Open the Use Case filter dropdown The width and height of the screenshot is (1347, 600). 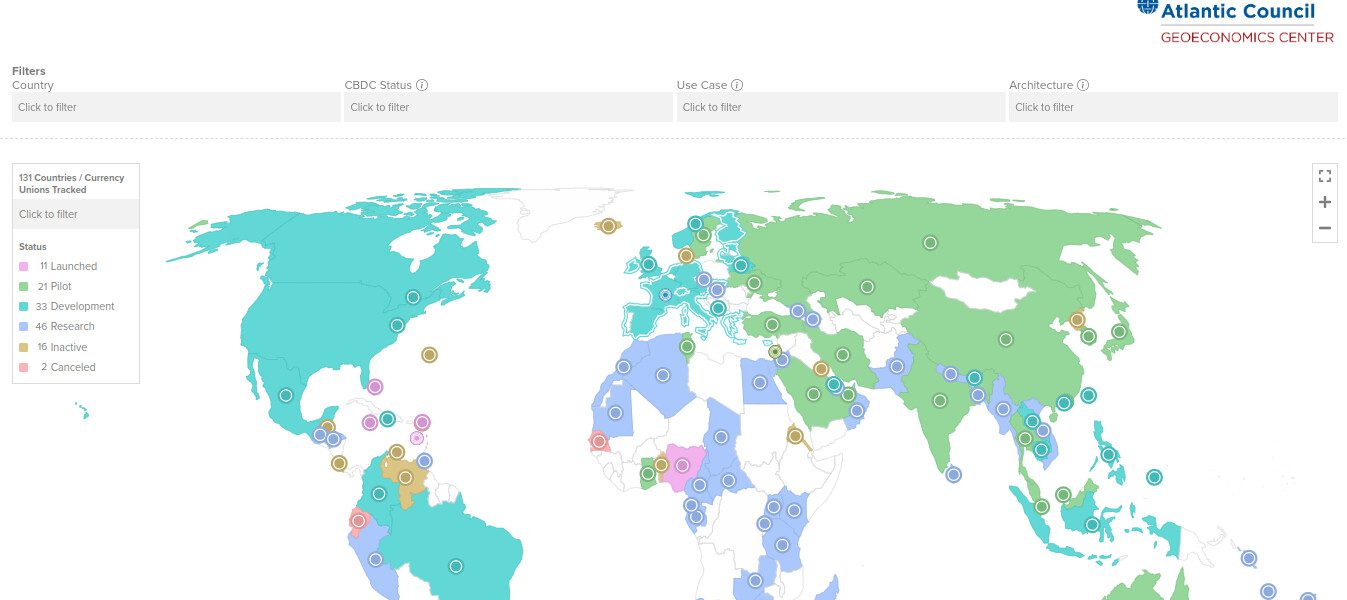click(x=840, y=107)
